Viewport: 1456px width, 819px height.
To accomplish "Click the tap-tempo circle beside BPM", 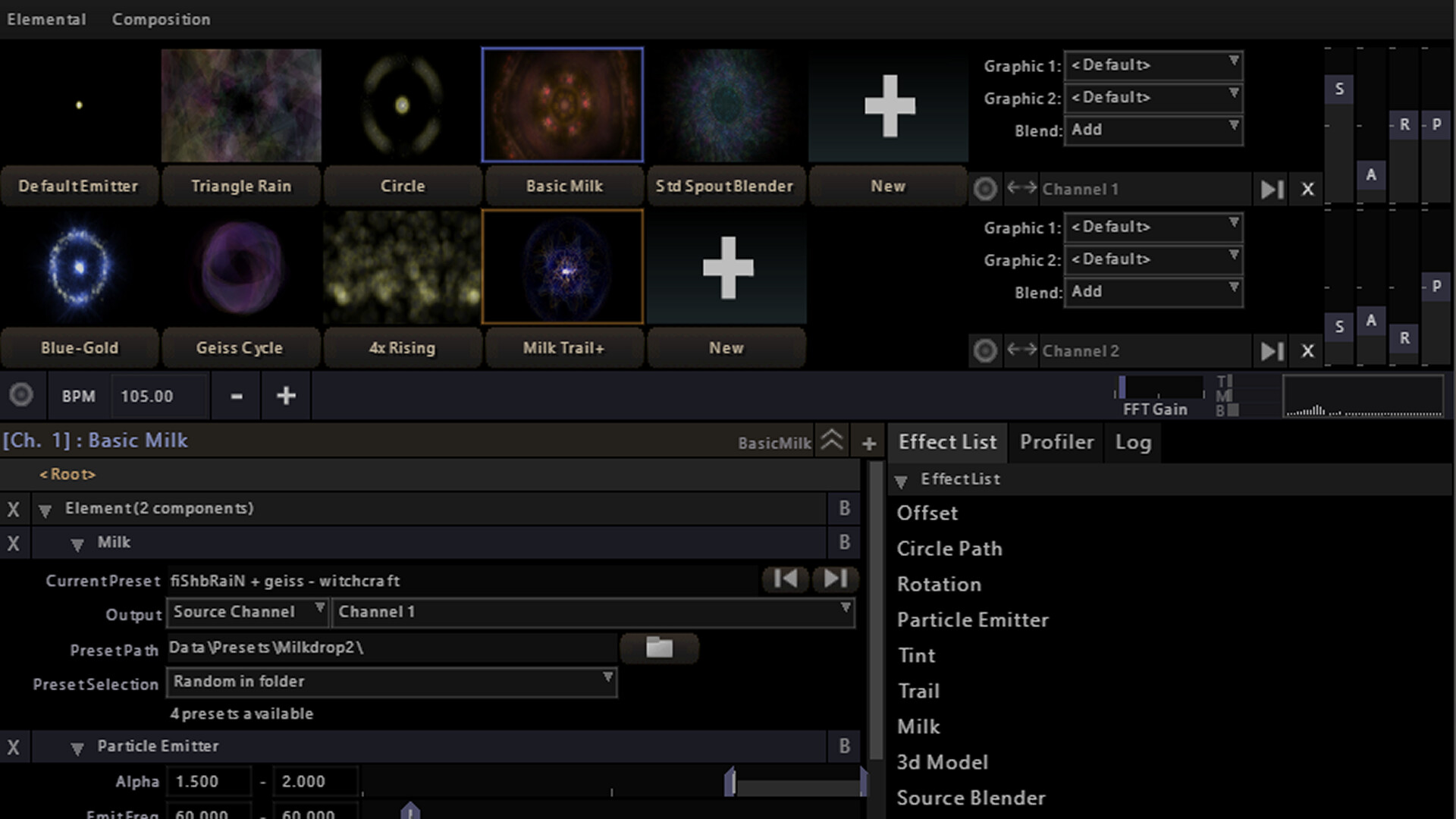I will pyautogui.click(x=21, y=395).
